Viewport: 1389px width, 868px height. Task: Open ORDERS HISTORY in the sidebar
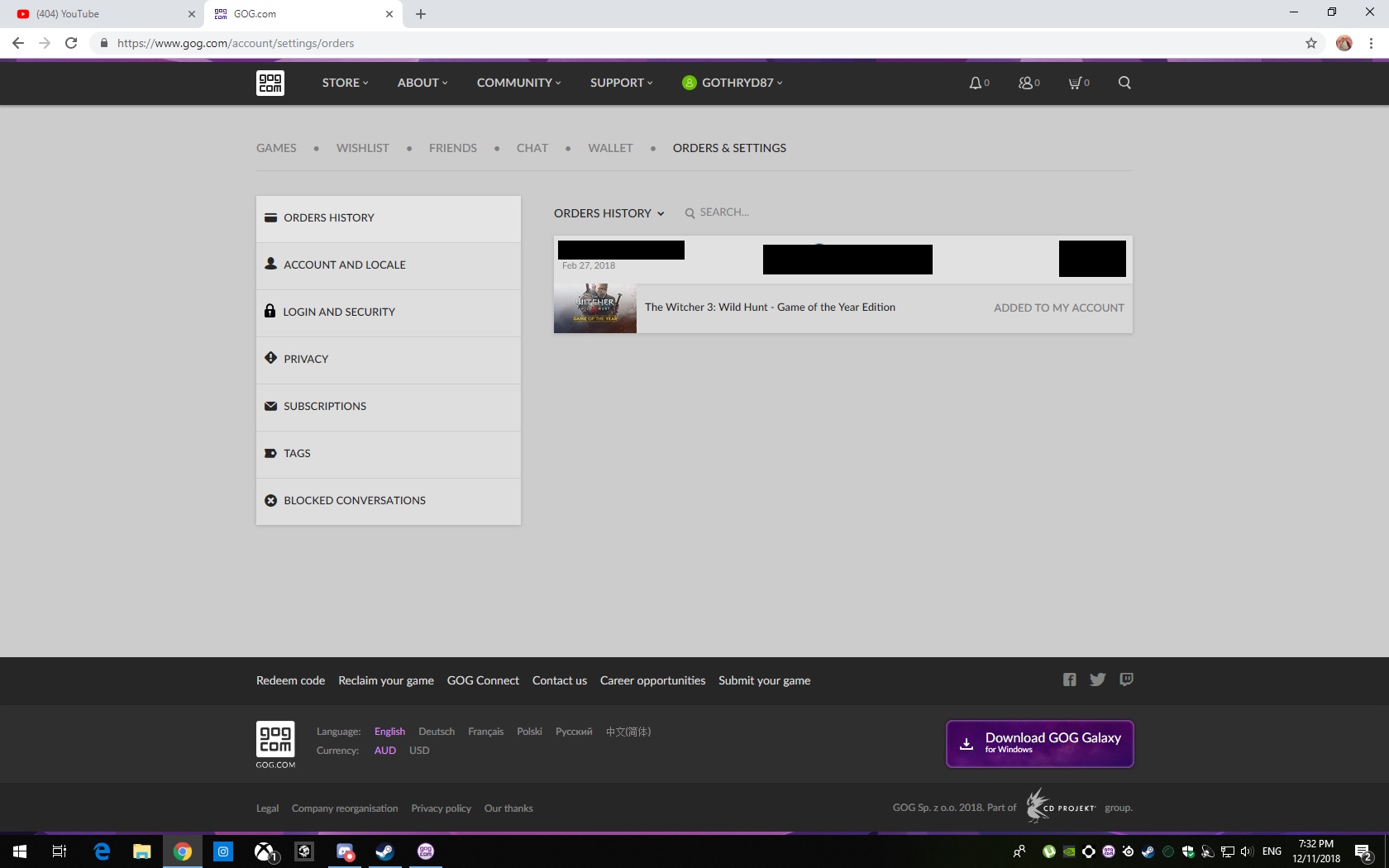(389, 218)
